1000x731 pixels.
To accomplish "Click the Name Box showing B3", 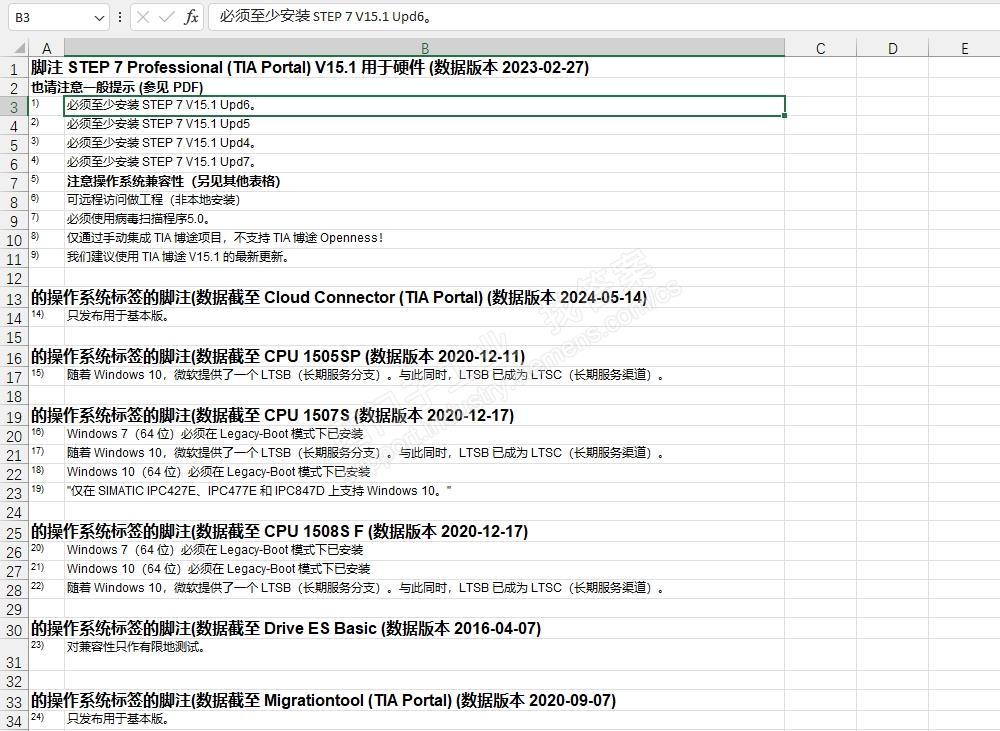I will click(x=58, y=17).
